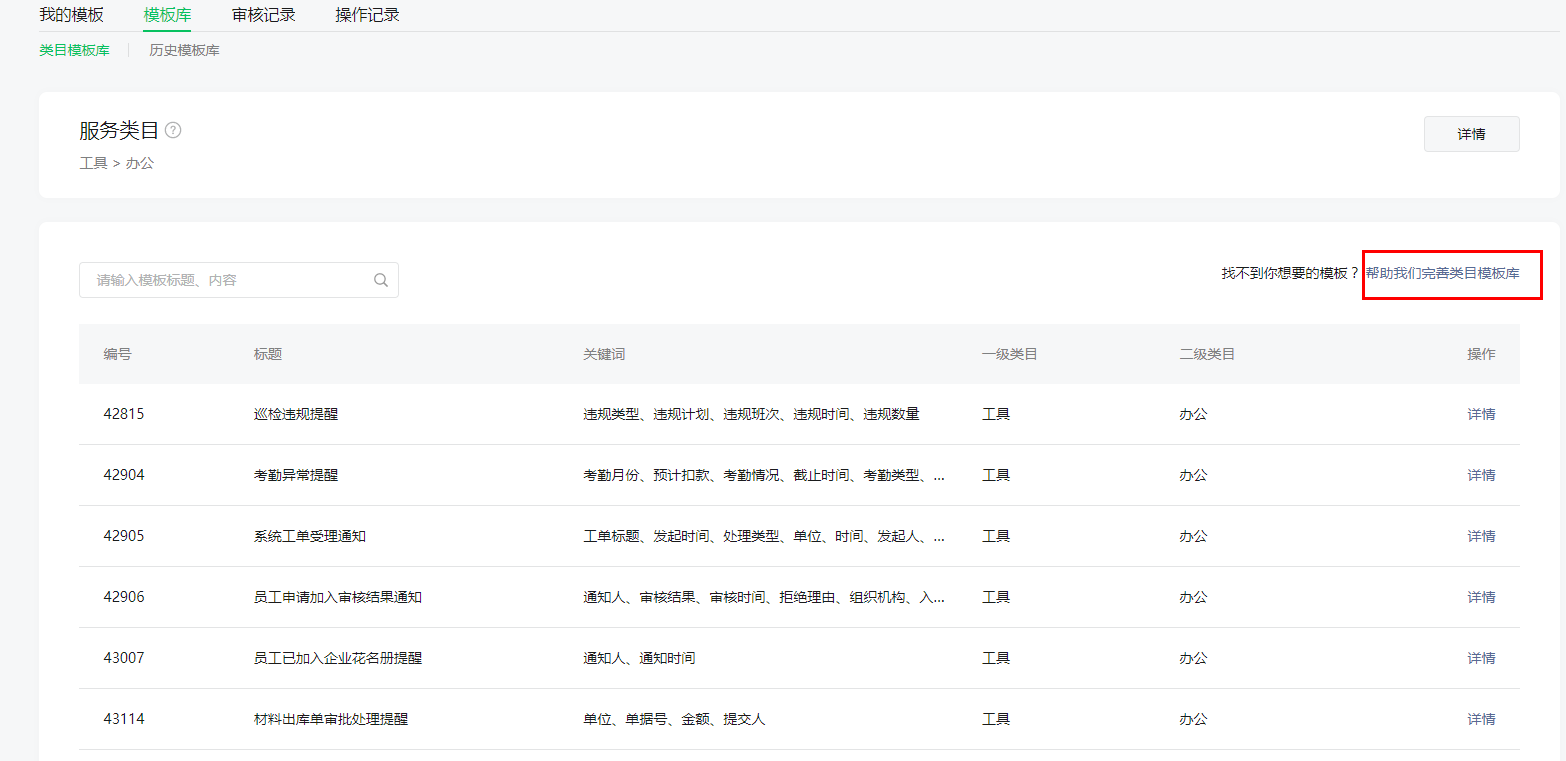Click the help icon beside 服务类目
Screen dimensions: 1566x761
pos(173,130)
